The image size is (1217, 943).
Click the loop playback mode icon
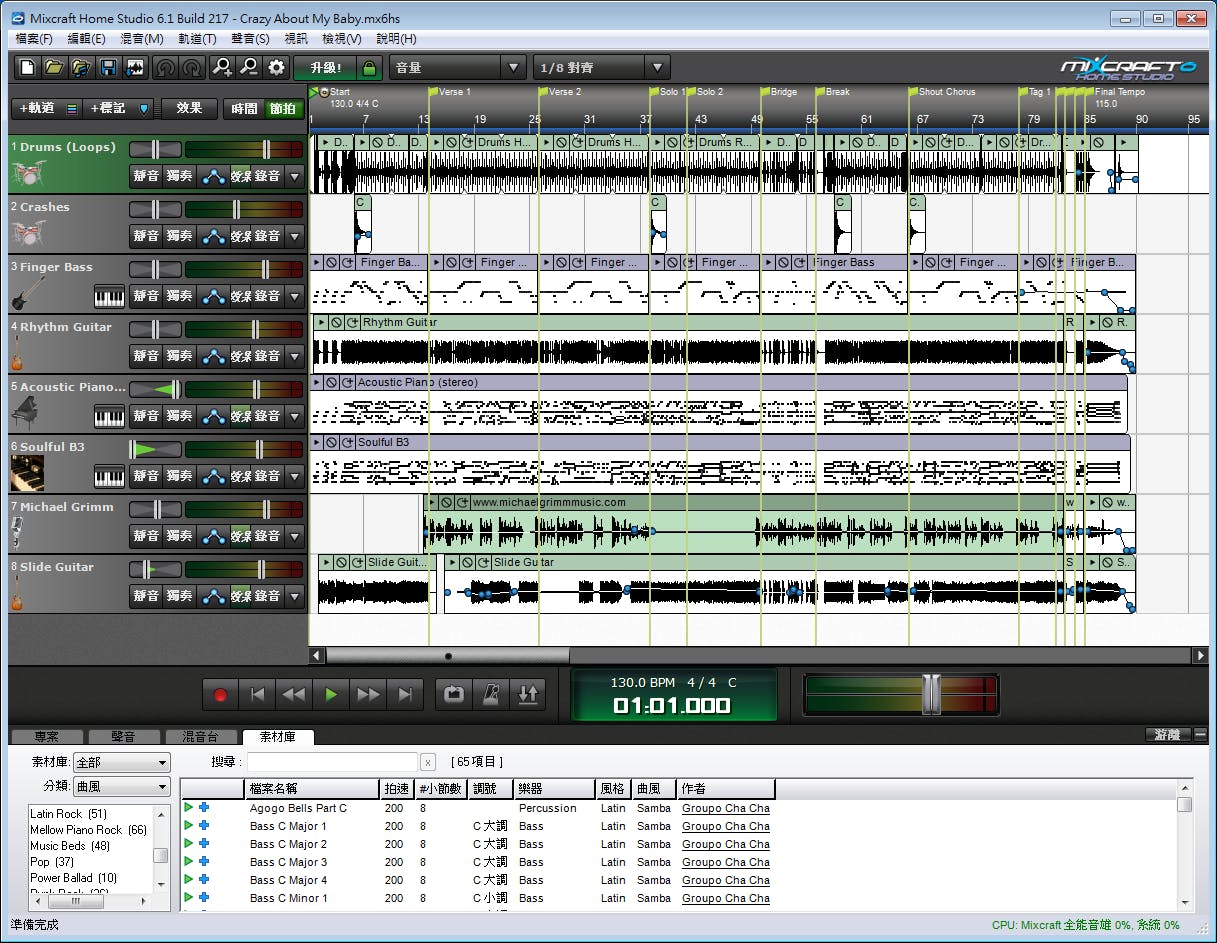point(454,694)
